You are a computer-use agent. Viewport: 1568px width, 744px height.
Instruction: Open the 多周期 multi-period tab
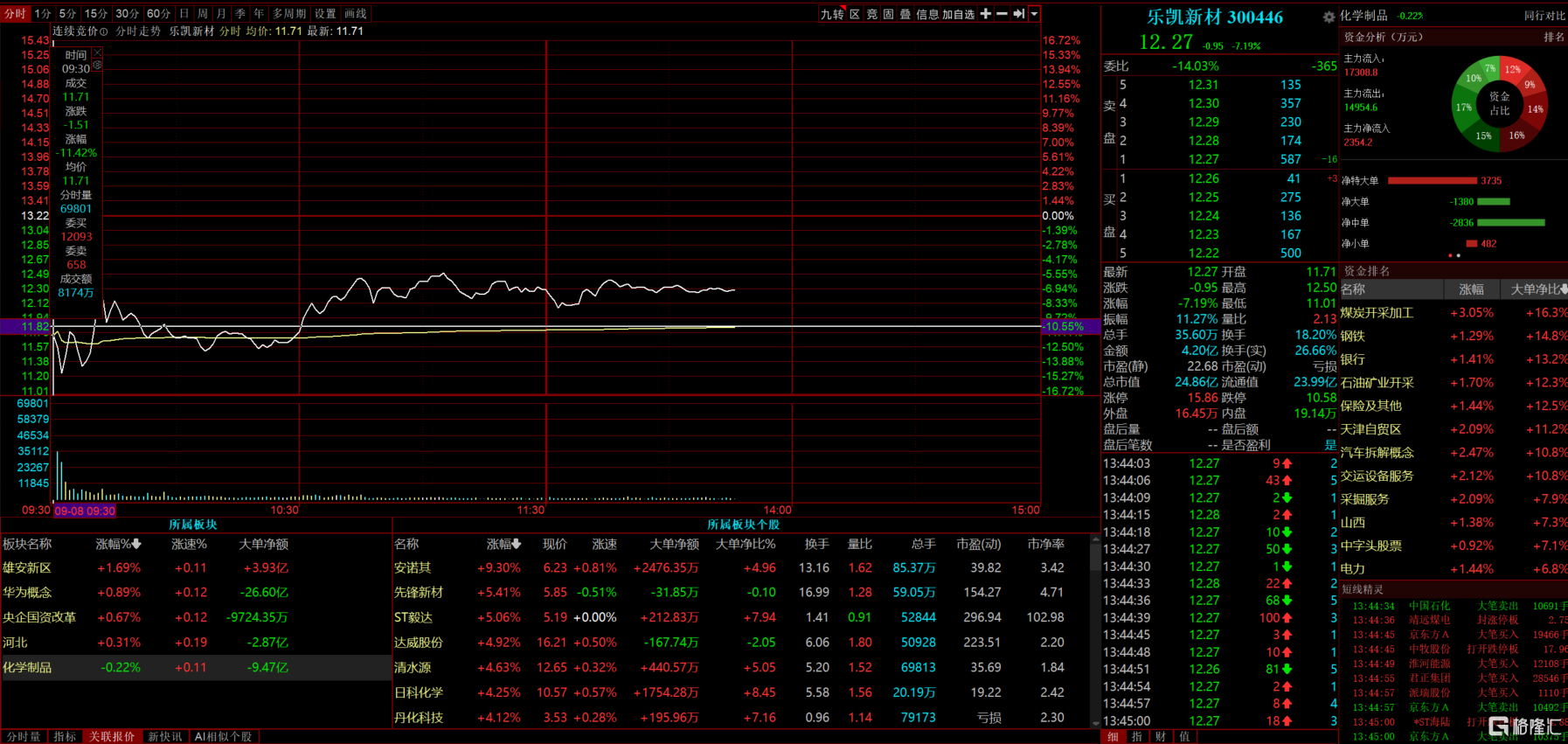(289, 14)
